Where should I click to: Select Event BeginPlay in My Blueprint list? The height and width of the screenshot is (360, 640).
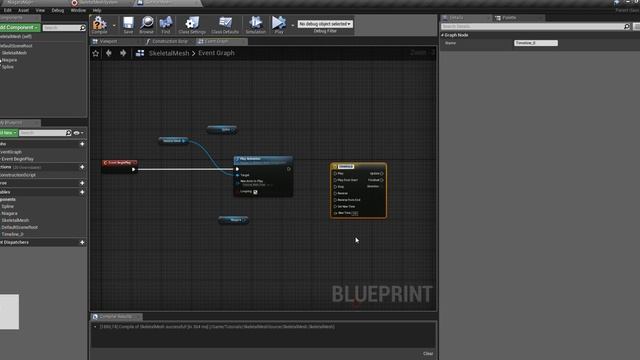[18, 159]
